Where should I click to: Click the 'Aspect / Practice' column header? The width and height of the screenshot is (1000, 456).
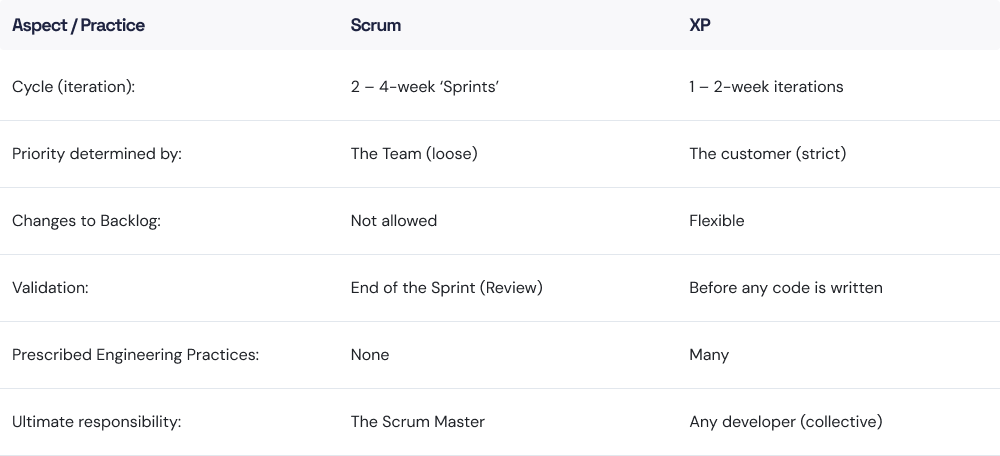[x=78, y=26]
